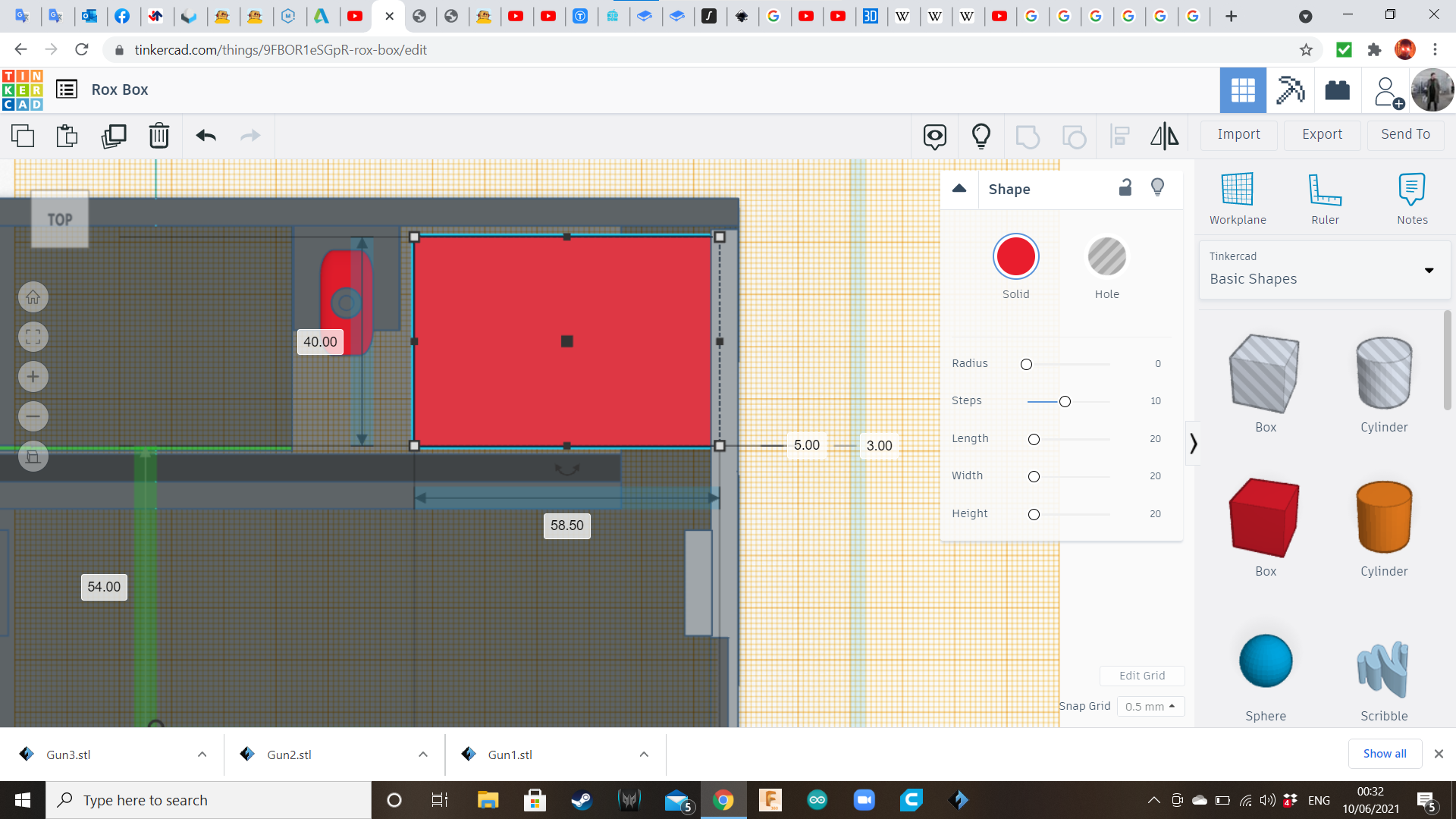Toggle the shape lock icon

[x=1125, y=188]
